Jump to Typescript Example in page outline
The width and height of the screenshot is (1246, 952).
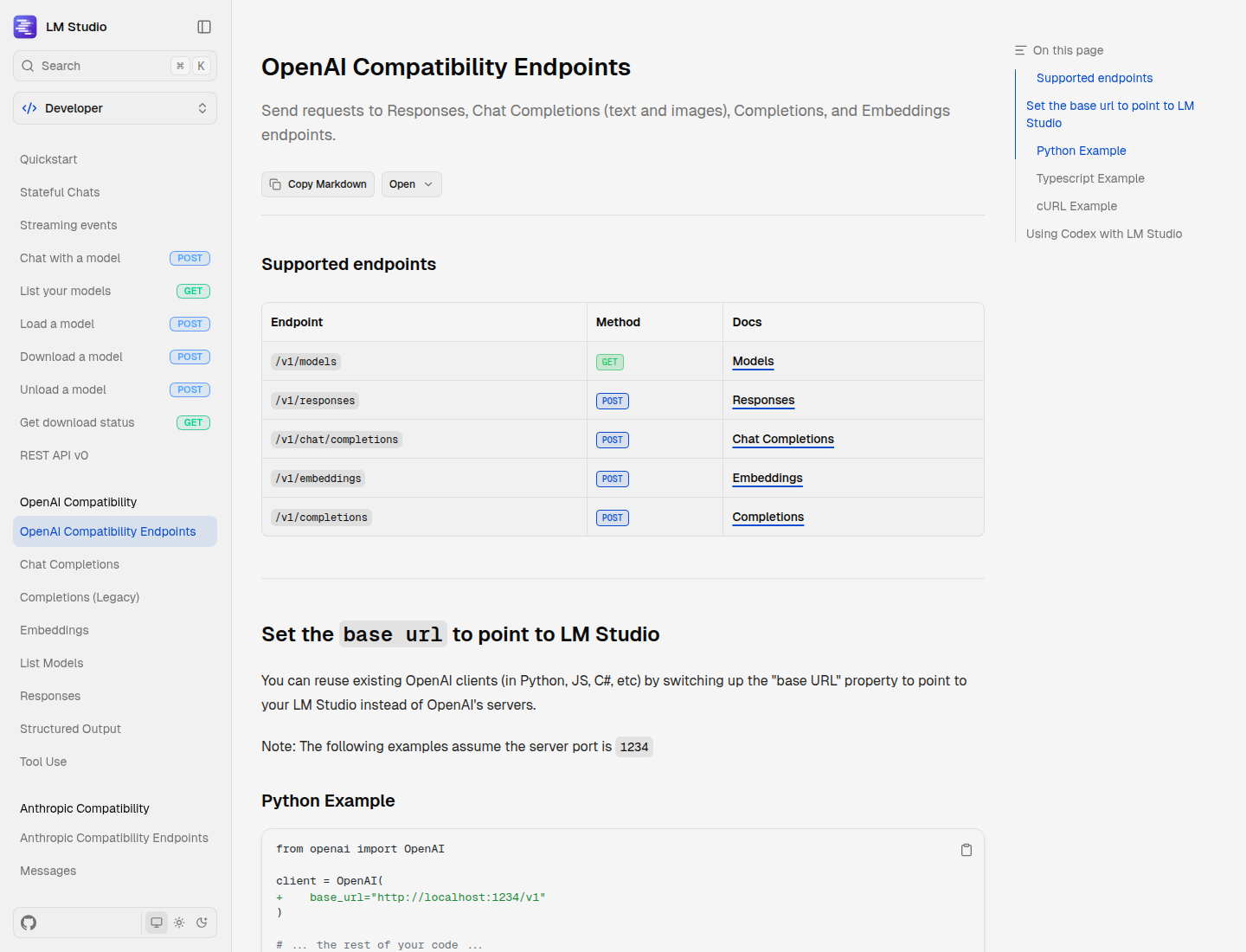pyautogui.click(x=1090, y=178)
